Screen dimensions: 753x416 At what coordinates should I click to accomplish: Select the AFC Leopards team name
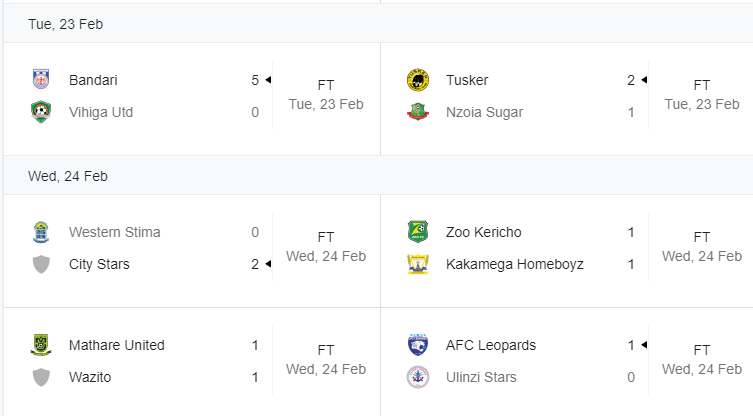(491, 345)
